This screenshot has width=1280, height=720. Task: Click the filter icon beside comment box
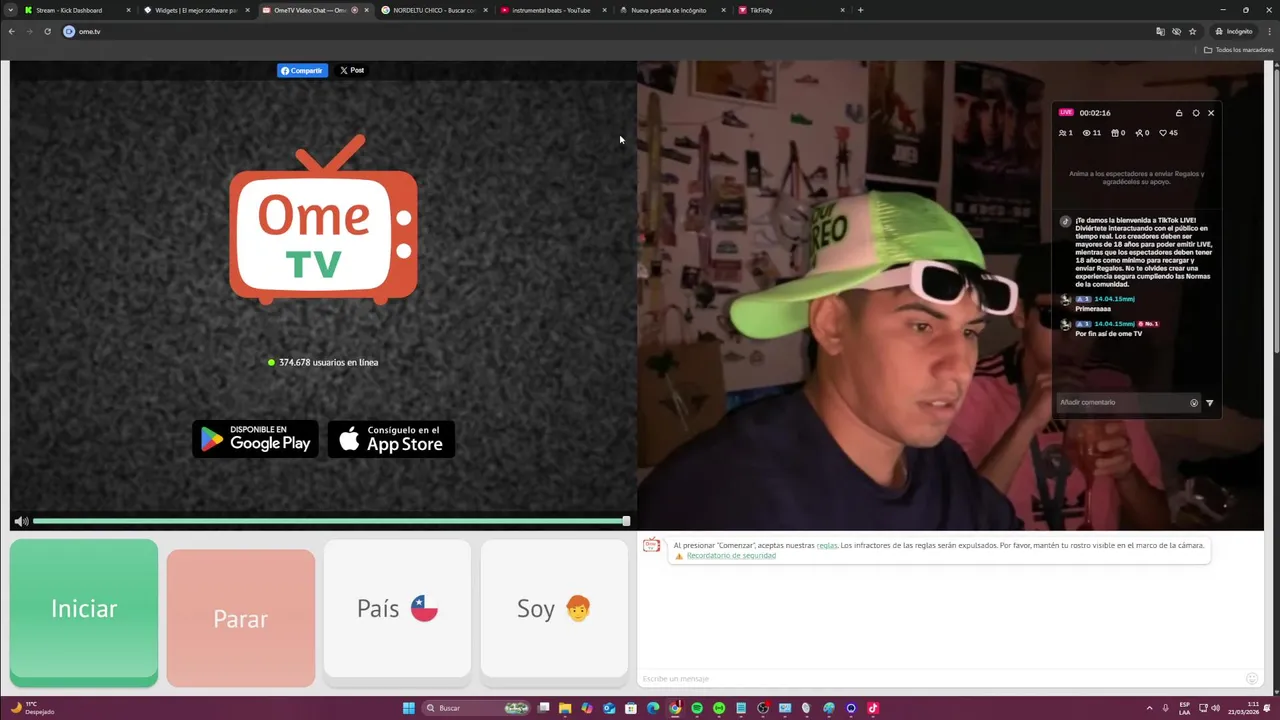click(1209, 403)
